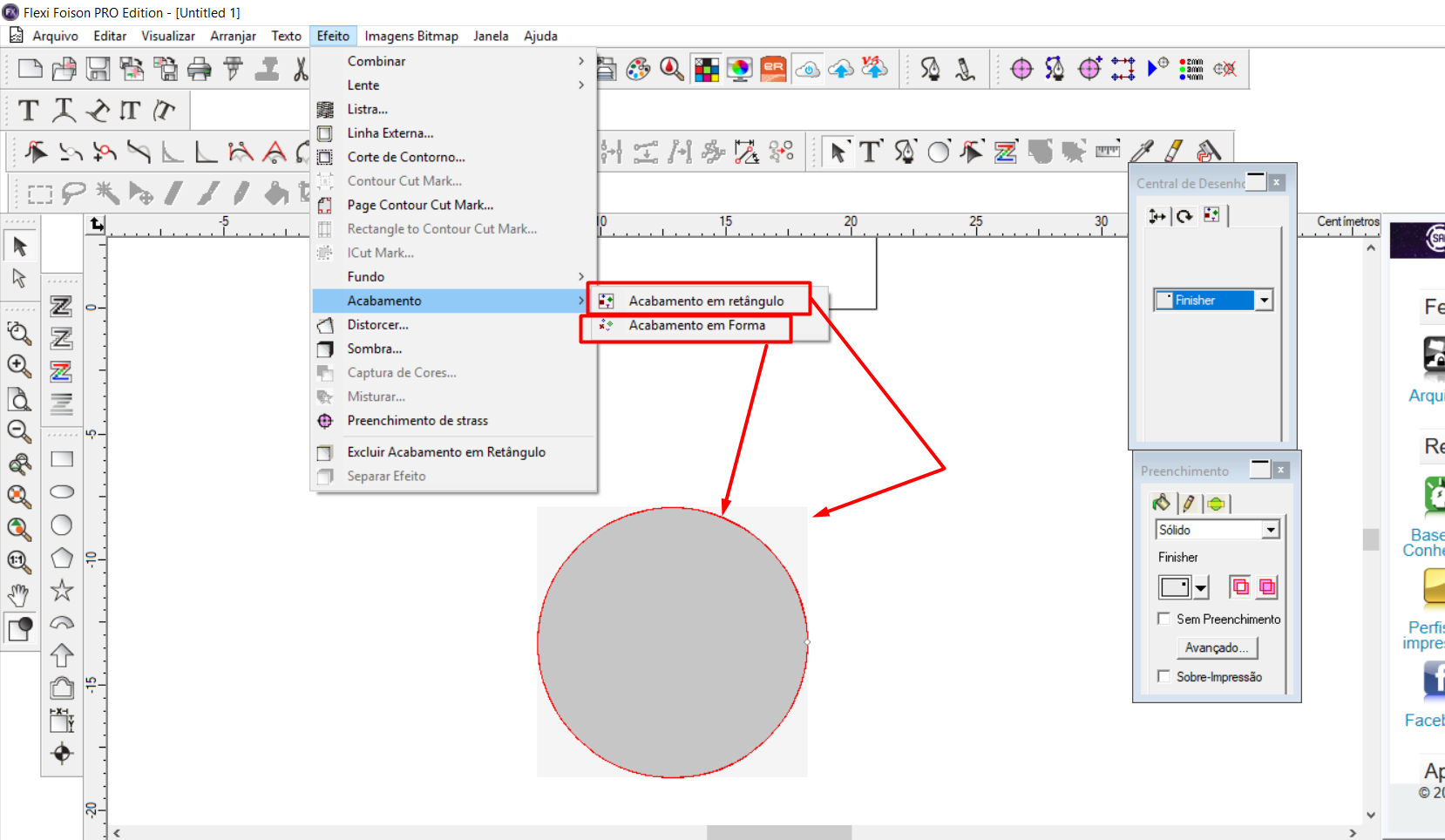Click the cloud power icon
Screen dimensions: 1445x840
coord(808,69)
